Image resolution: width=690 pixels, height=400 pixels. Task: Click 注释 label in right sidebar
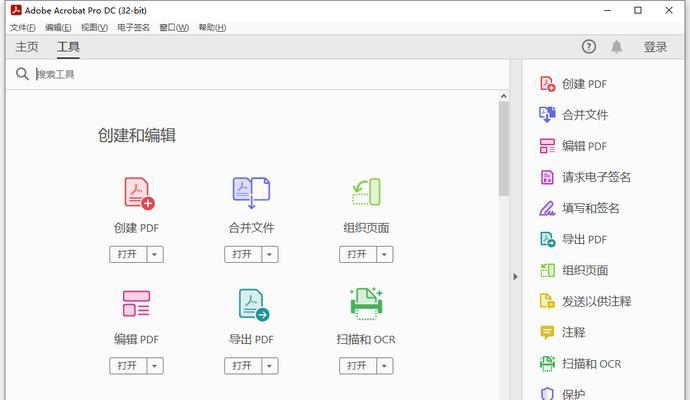[x=573, y=332]
